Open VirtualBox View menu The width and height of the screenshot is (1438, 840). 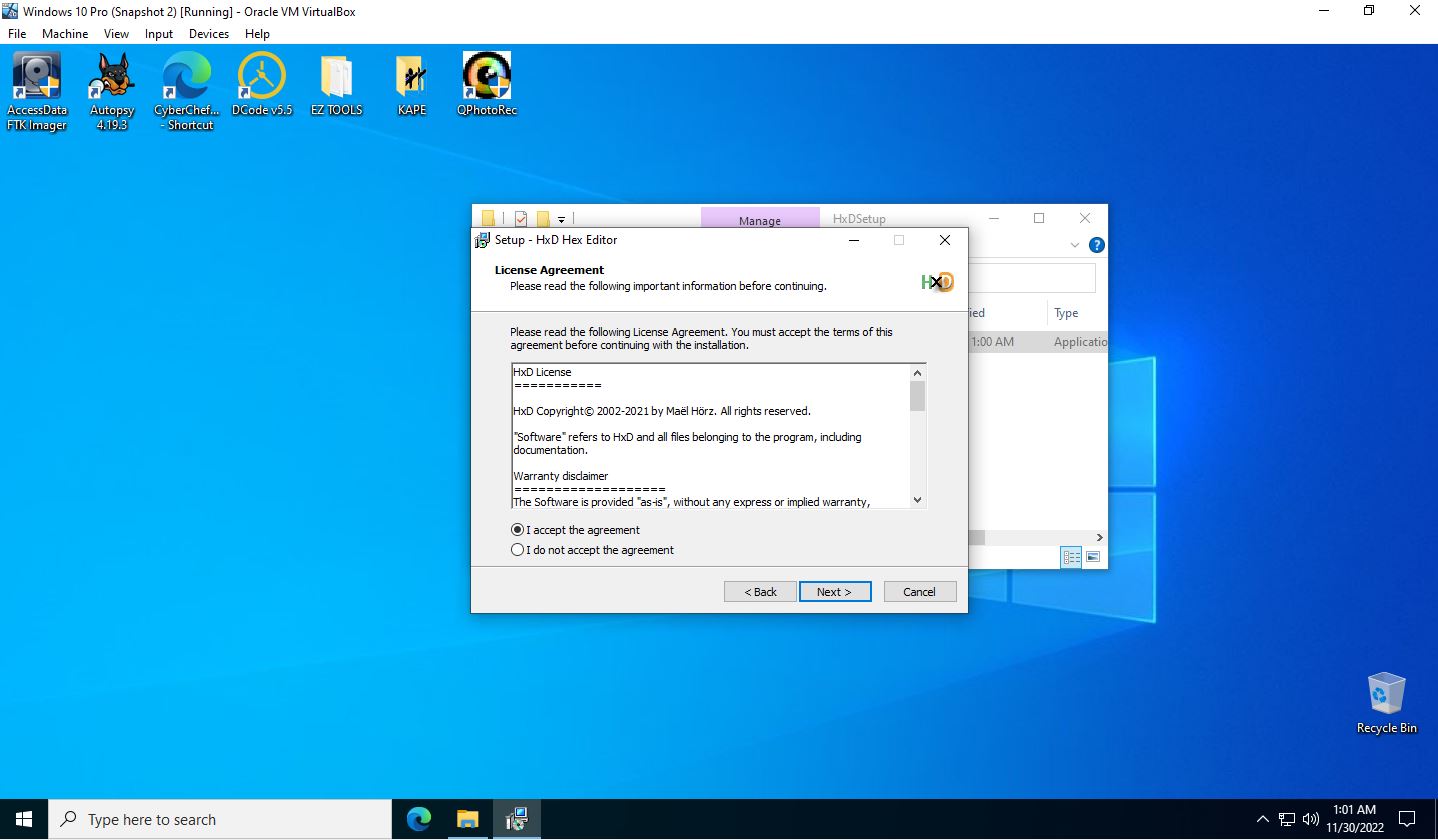[116, 33]
